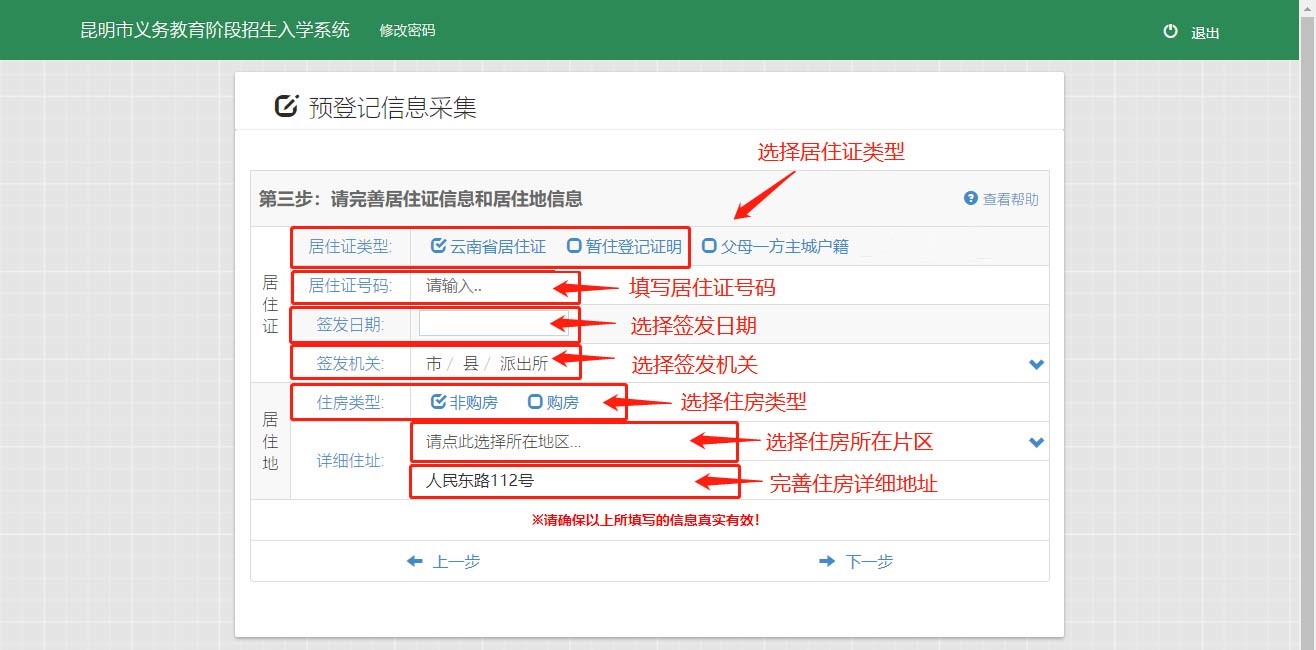The height and width of the screenshot is (650, 1316).
Task: Choose 父母一方主城户籍 option
Action: click(709, 246)
